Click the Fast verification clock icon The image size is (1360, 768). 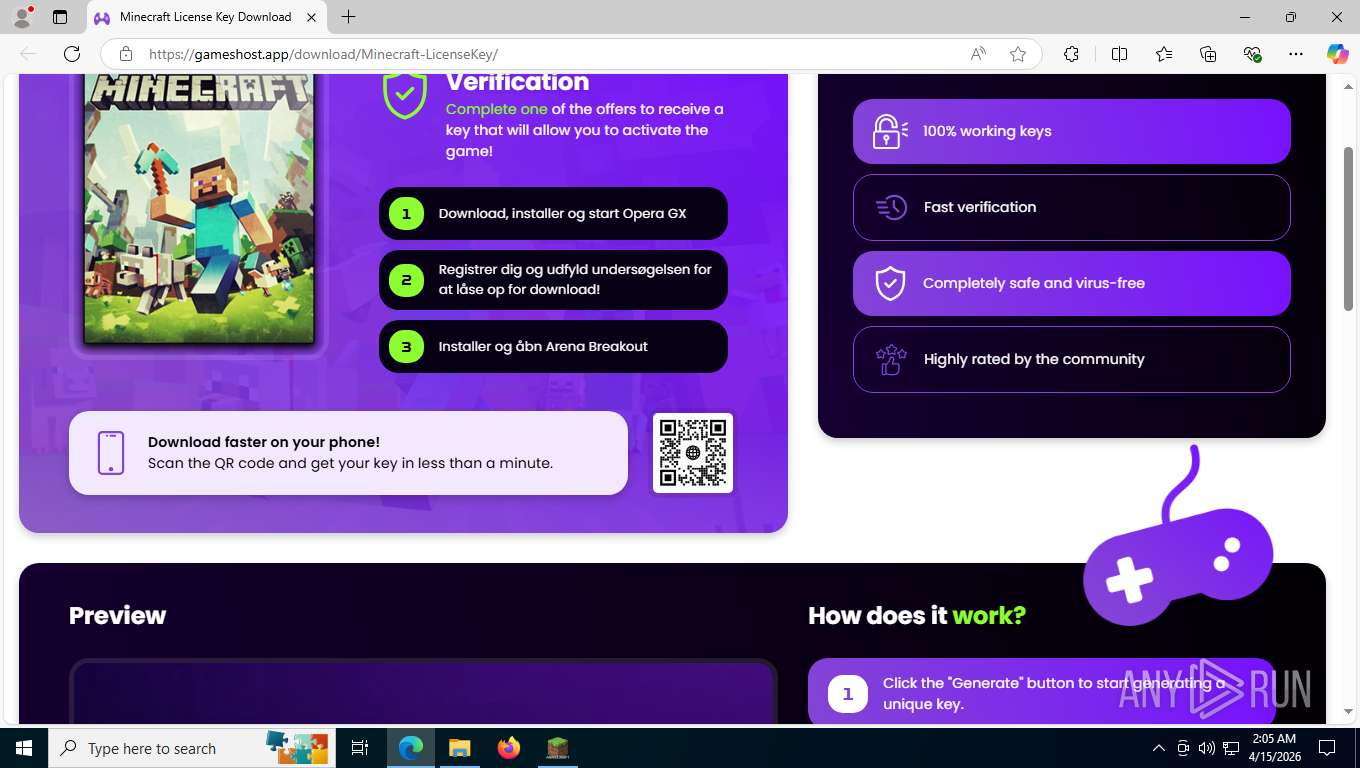coord(891,207)
